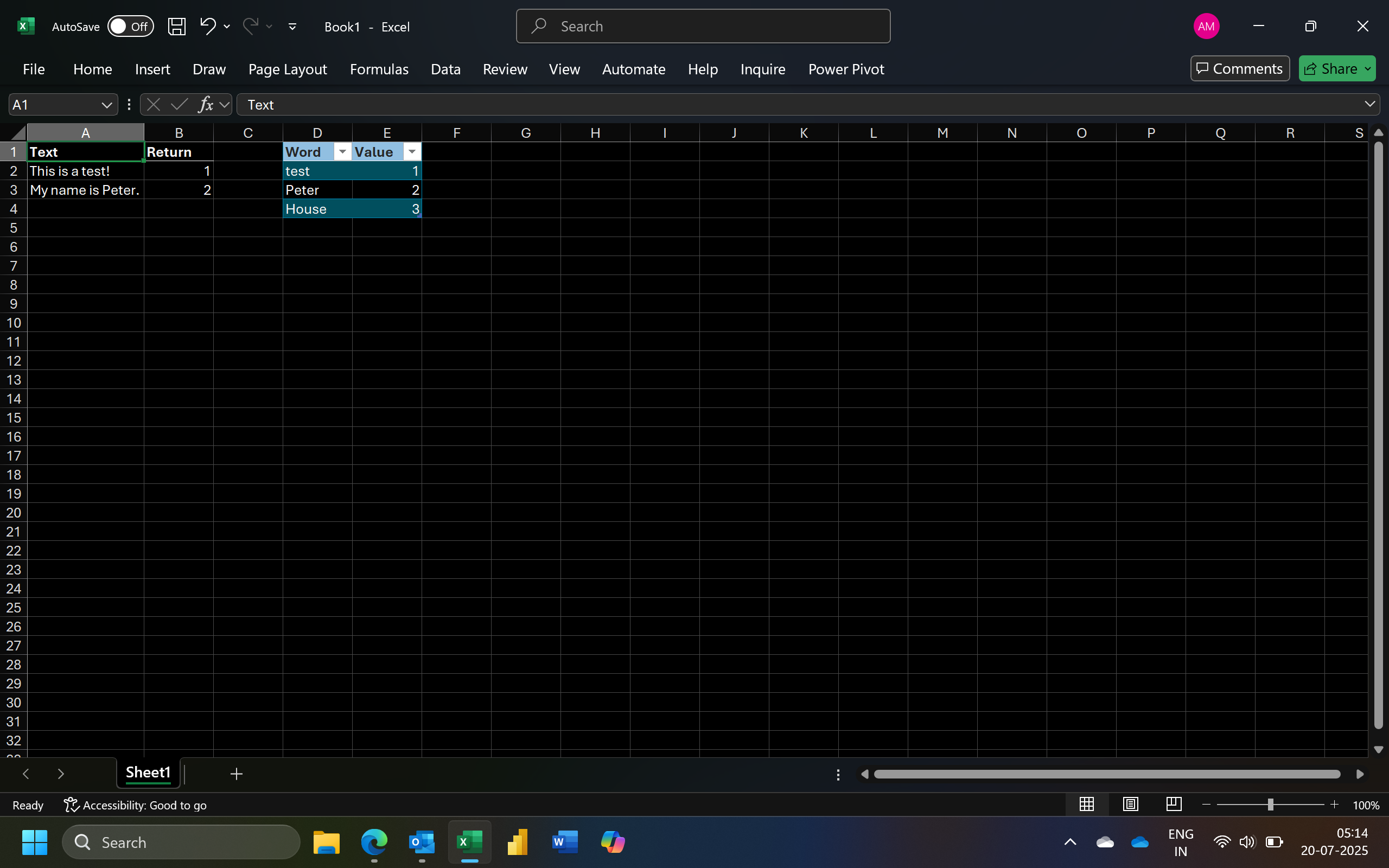Expand the Name Box dropdown arrow
The height and width of the screenshot is (868, 1389).
[106, 105]
